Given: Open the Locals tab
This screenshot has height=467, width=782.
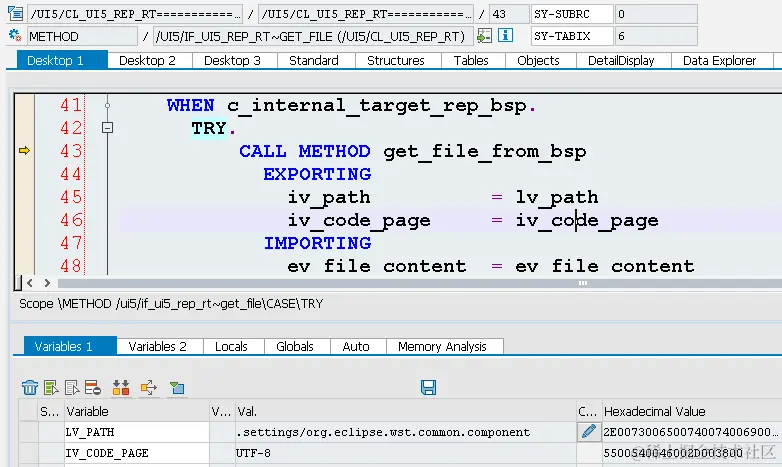Looking at the screenshot, I should (x=231, y=346).
